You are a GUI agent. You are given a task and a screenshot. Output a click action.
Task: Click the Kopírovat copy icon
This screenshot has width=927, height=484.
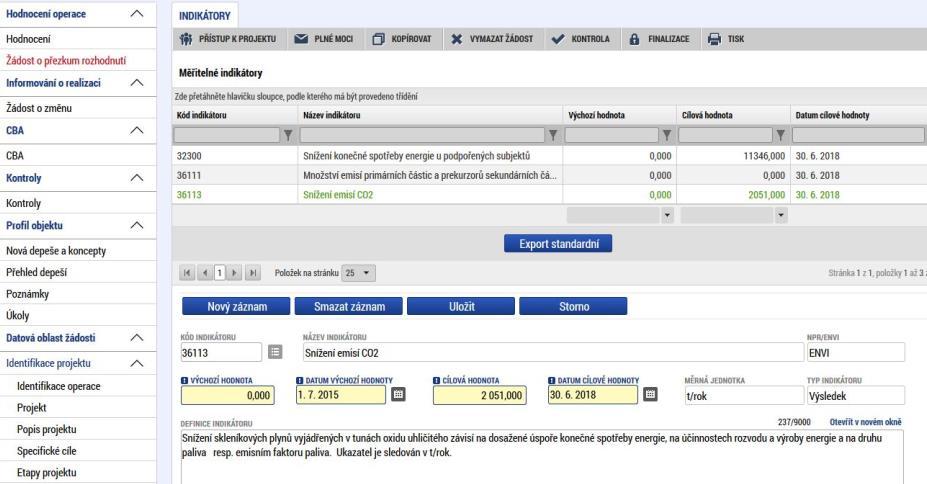[x=378, y=39]
